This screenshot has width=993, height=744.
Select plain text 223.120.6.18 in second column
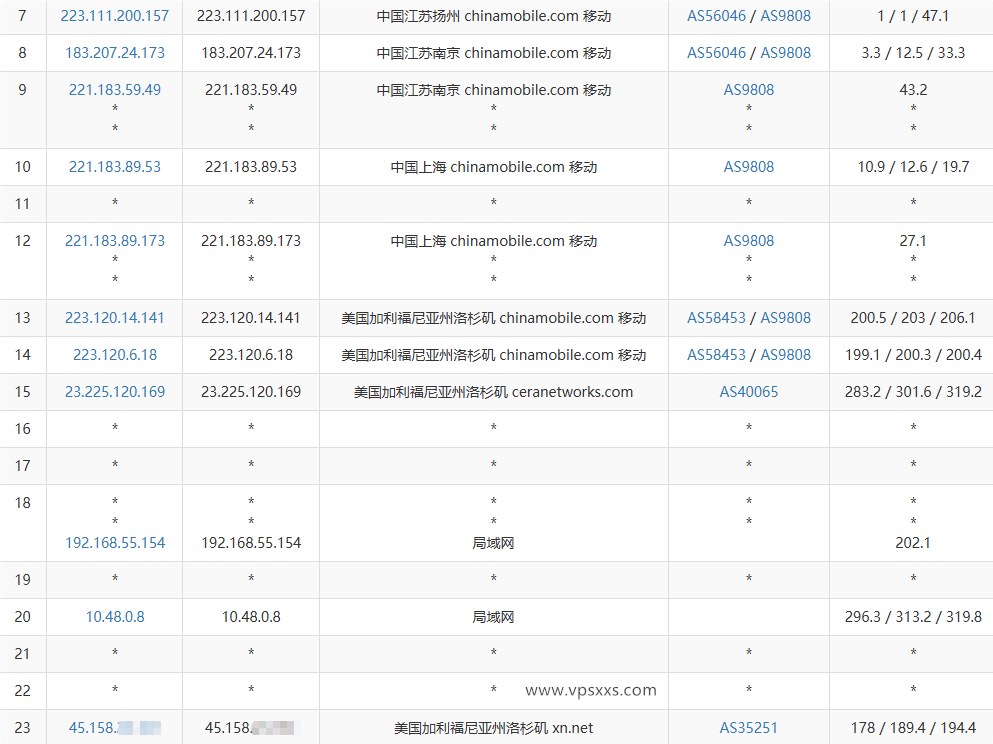point(251,355)
